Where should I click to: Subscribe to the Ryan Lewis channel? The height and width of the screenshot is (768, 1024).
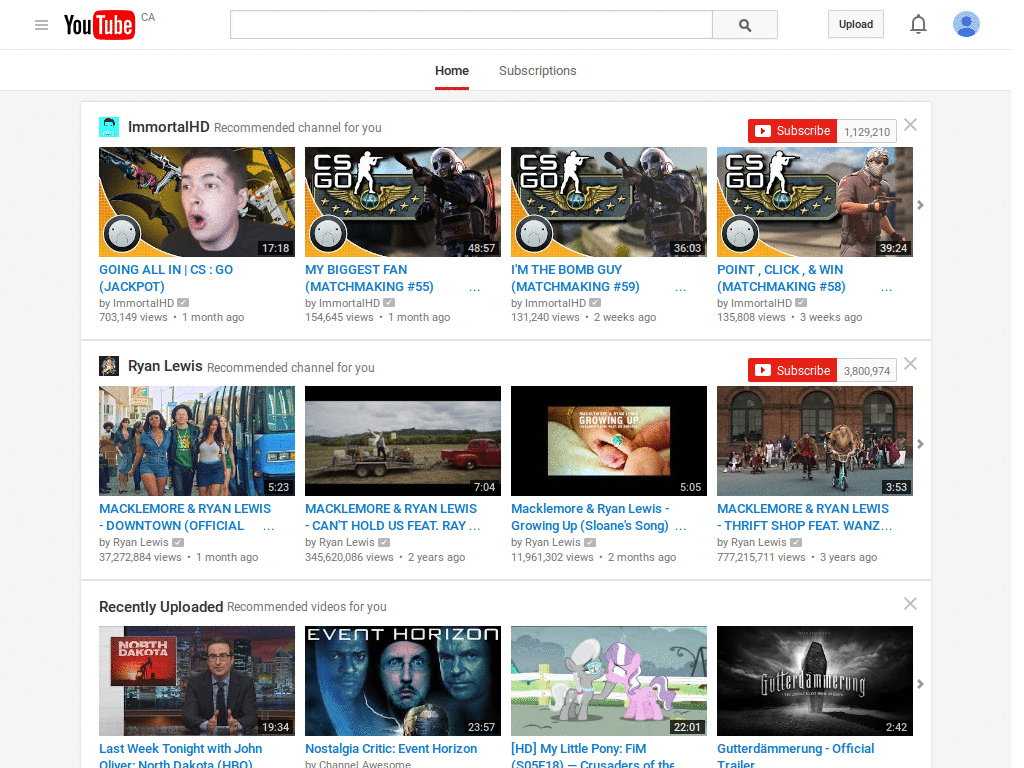point(792,370)
